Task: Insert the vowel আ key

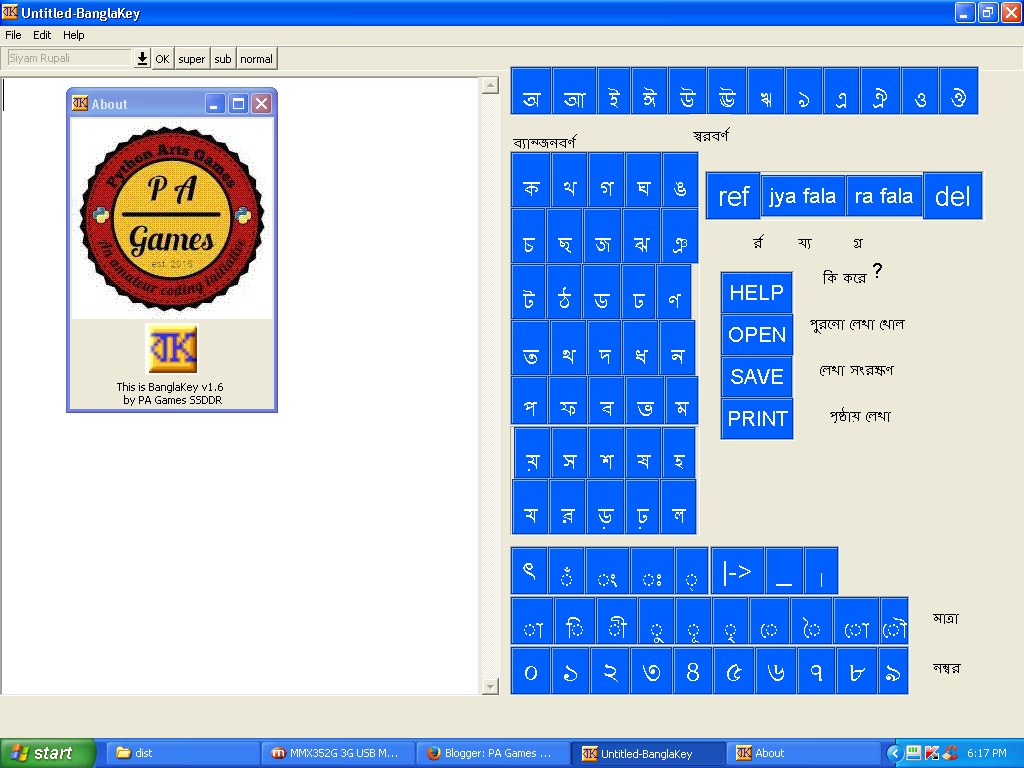Action: pyautogui.click(x=574, y=91)
